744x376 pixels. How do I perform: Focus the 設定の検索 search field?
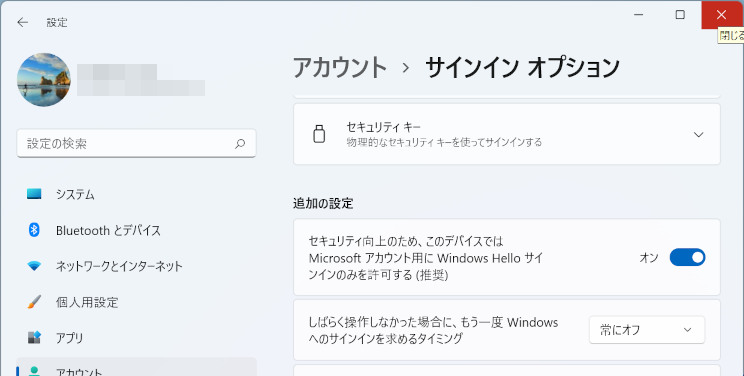[x=136, y=143]
